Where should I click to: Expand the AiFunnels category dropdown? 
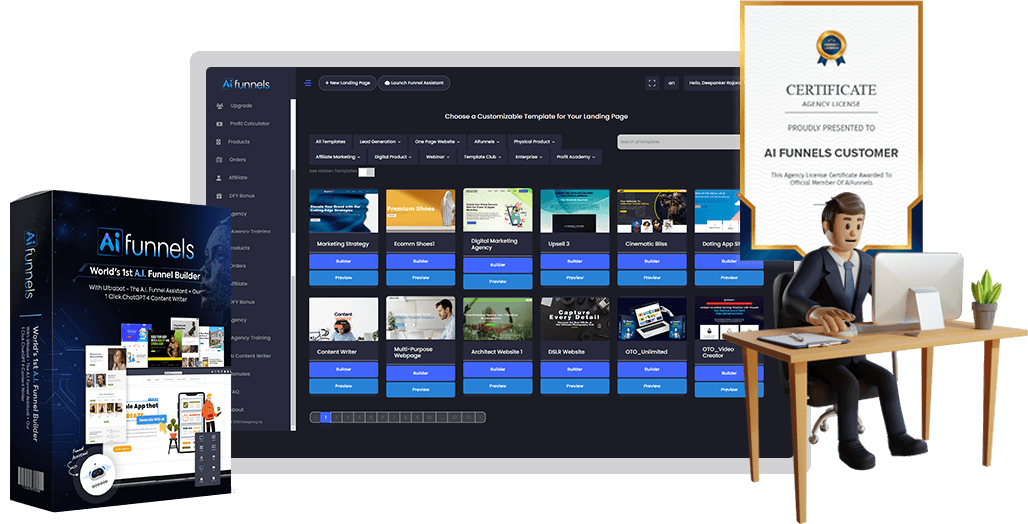pyautogui.click(x=487, y=142)
